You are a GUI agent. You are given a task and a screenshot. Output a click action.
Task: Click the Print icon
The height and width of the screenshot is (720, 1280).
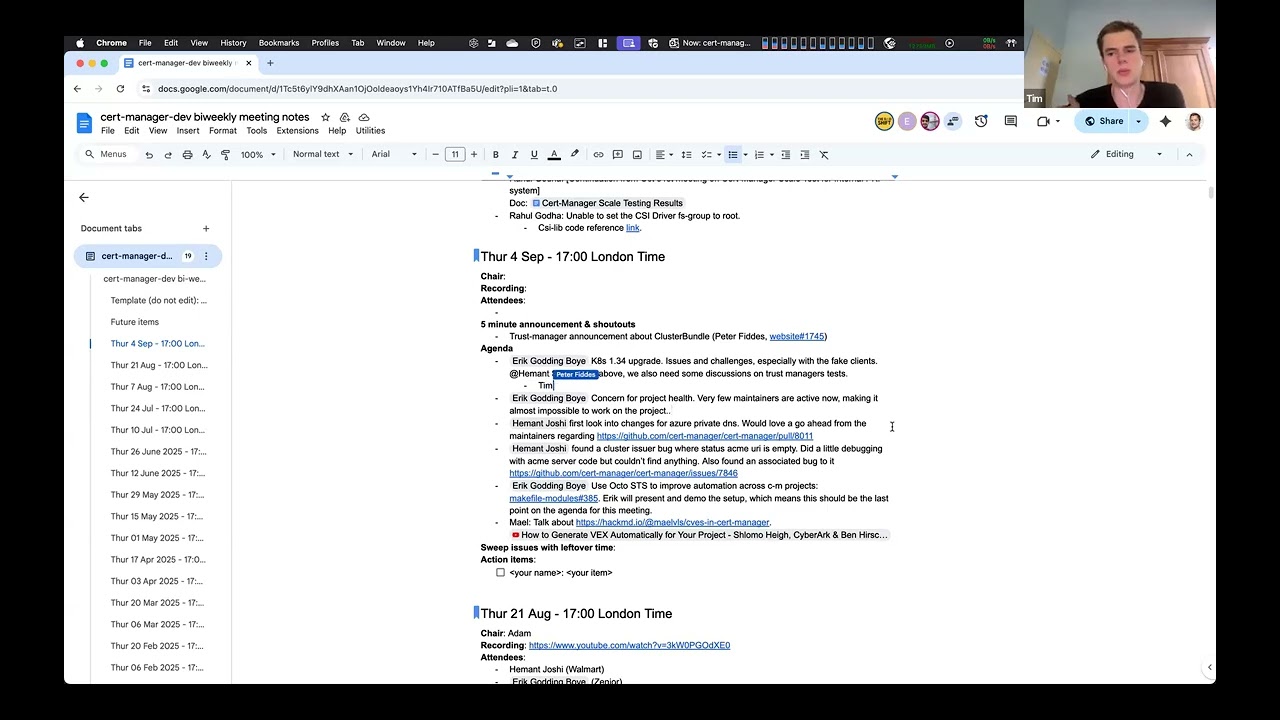coord(187,154)
